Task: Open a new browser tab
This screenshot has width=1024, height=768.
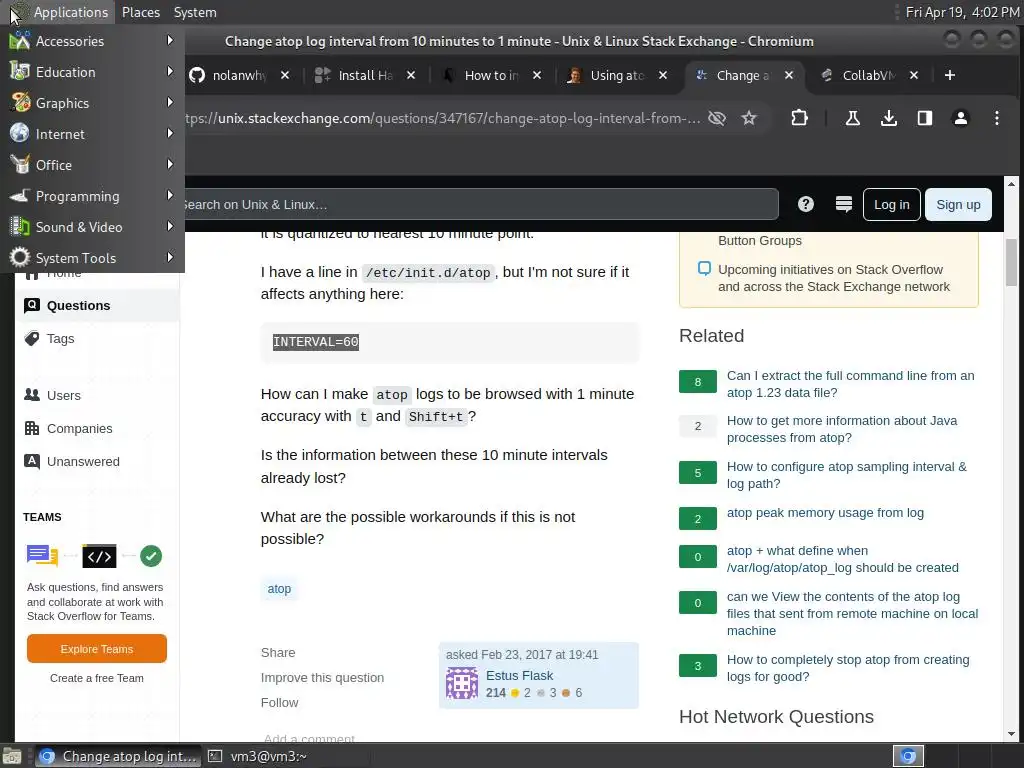Action: pyautogui.click(x=950, y=75)
